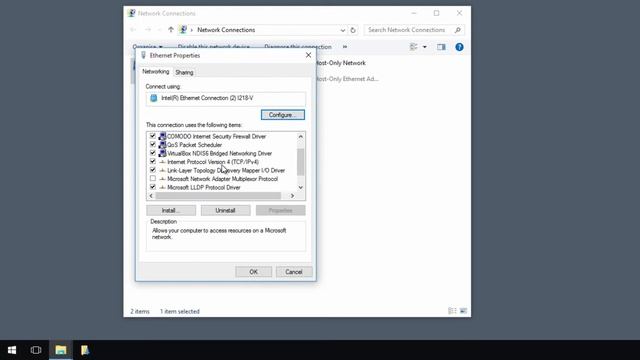The image size is (640, 360).
Task: Disable Link-Layer Topology Discovery Mapper checkbox
Action: pos(153,170)
